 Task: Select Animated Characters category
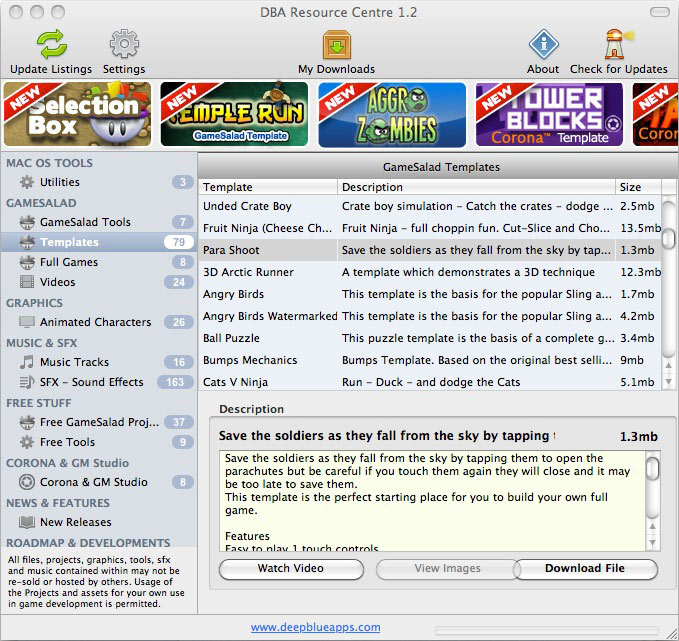click(x=98, y=322)
